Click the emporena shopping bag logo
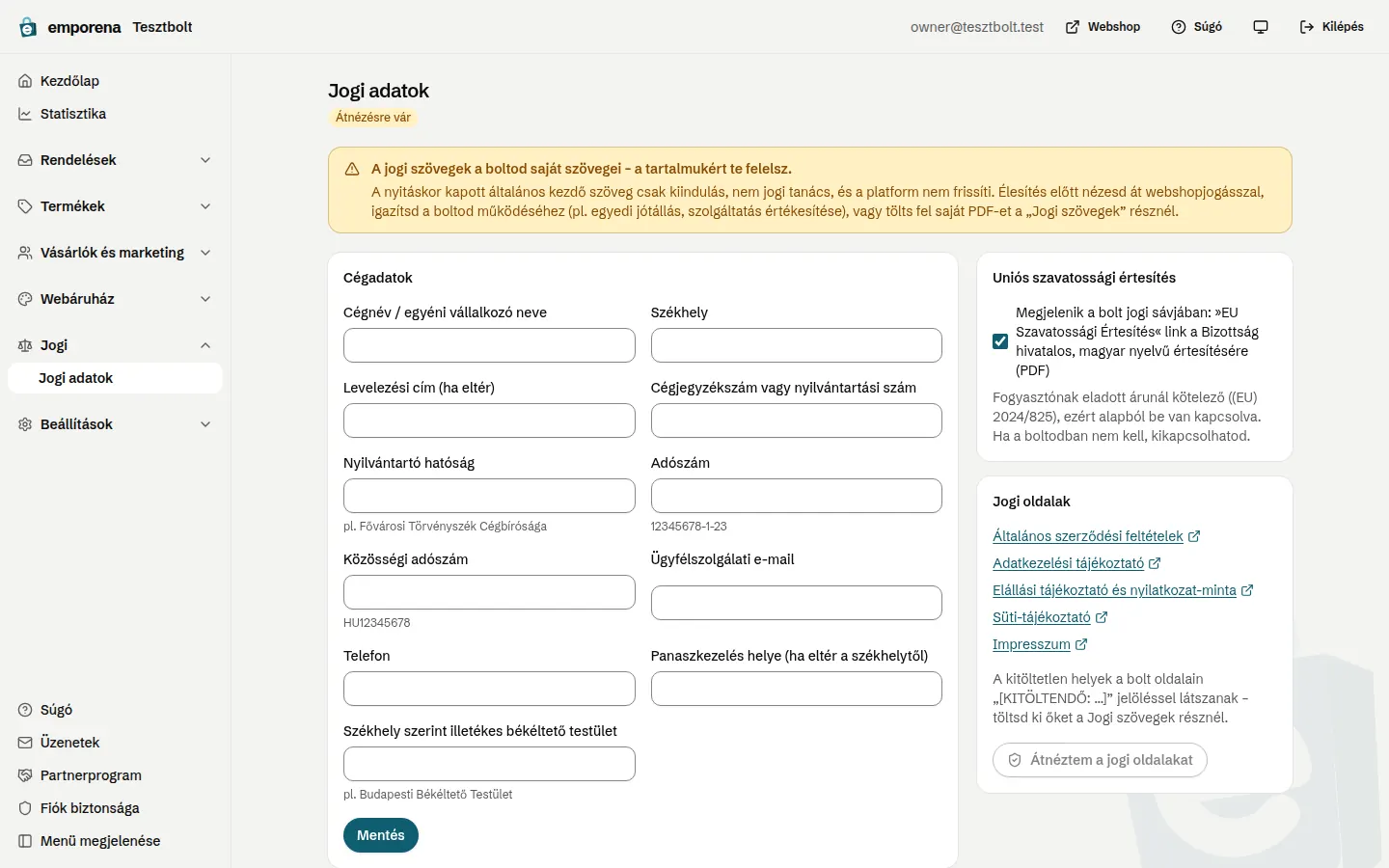Screen dimensions: 1389x868 click(x=28, y=27)
